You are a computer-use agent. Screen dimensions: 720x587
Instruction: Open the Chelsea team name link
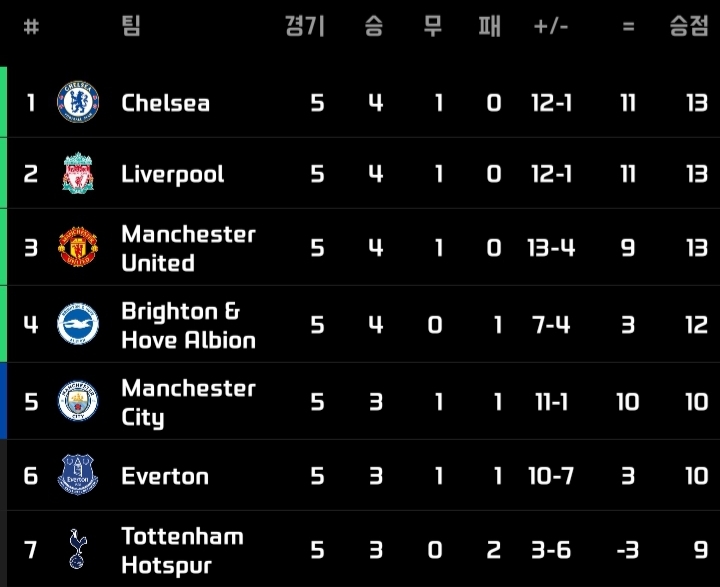tap(165, 103)
